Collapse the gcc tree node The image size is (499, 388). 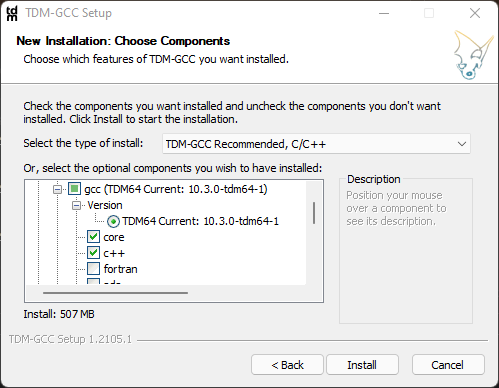[x=57, y=189]
